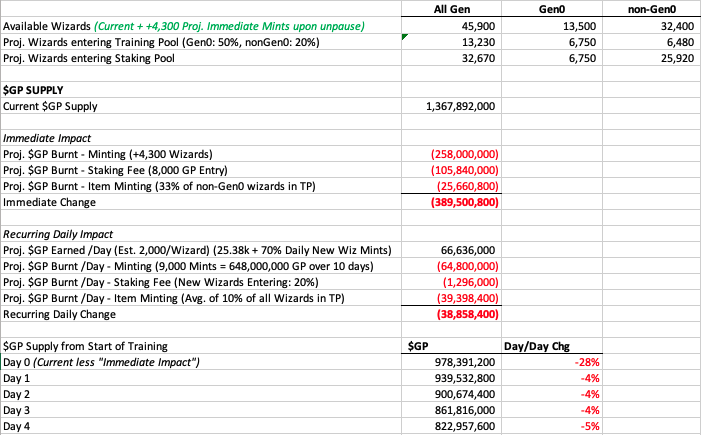Image resolution: width=701 pixels, height=435 pixels.
Task: Select the cell with value 25,920
Action: (x=652, y=59)
